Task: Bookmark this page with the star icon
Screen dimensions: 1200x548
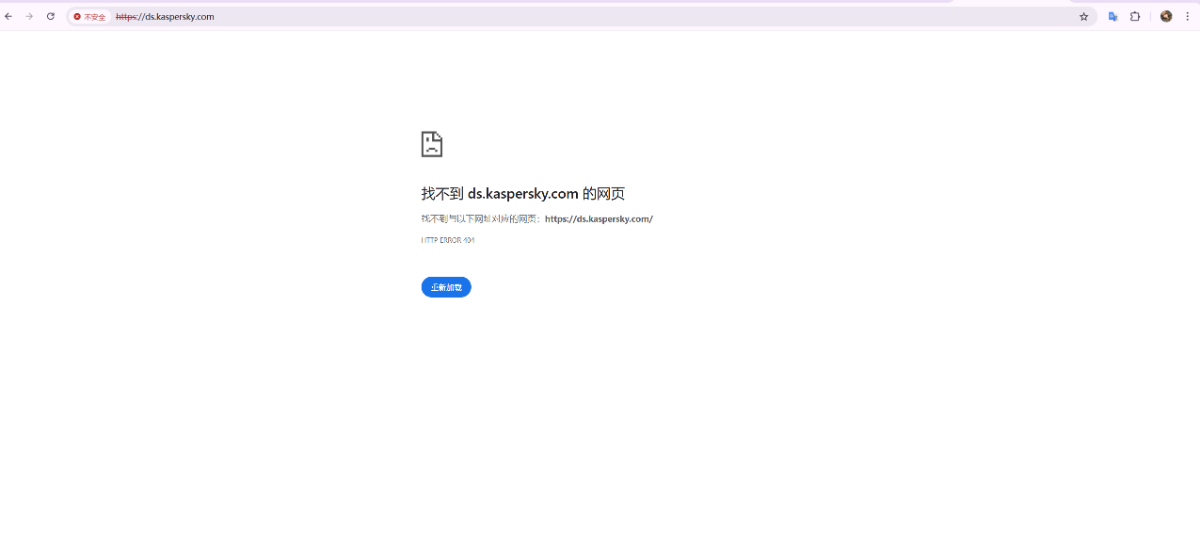Action: click(1083, 17)
